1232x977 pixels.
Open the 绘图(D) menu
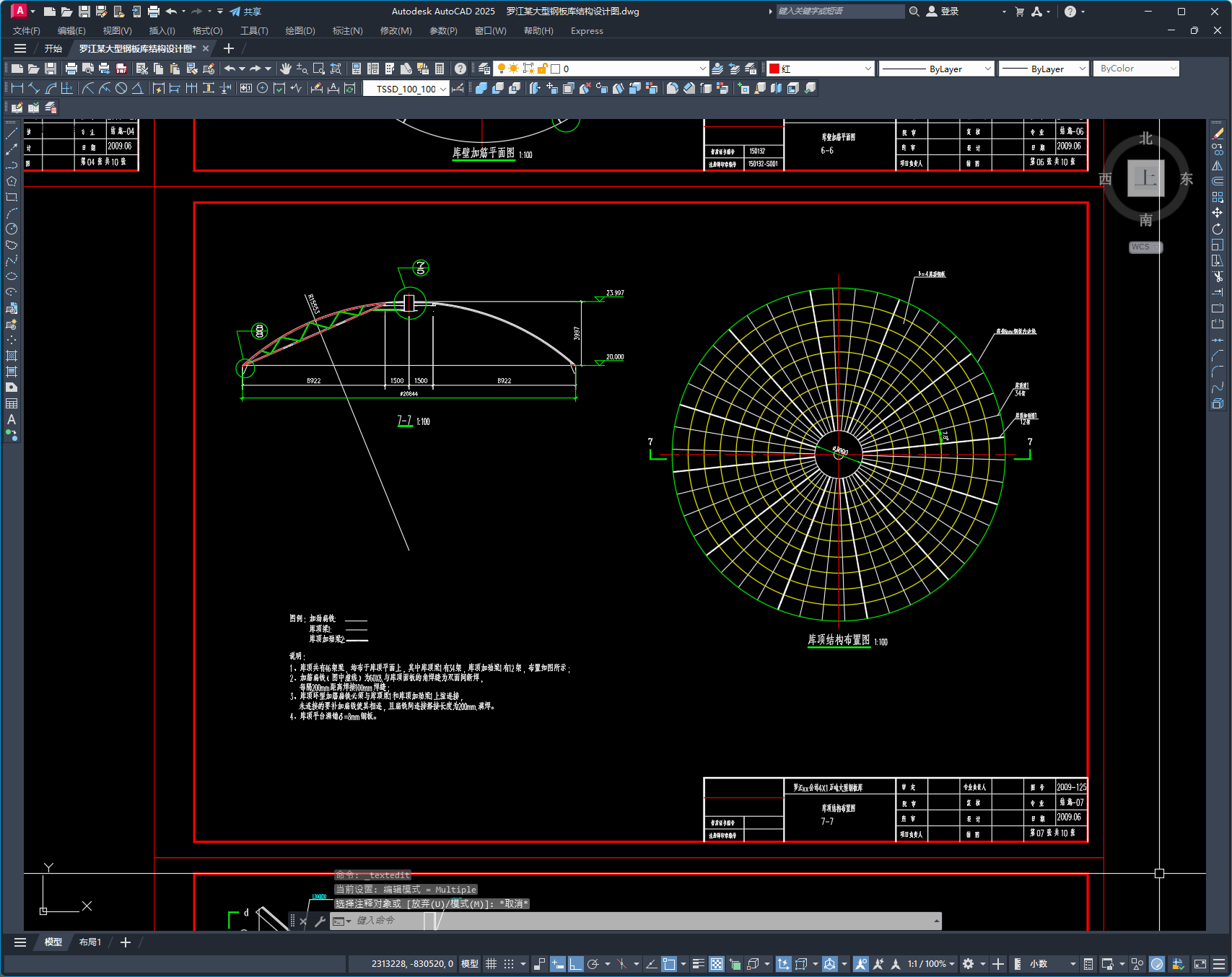pyautogui.click(x=300, y=31)
